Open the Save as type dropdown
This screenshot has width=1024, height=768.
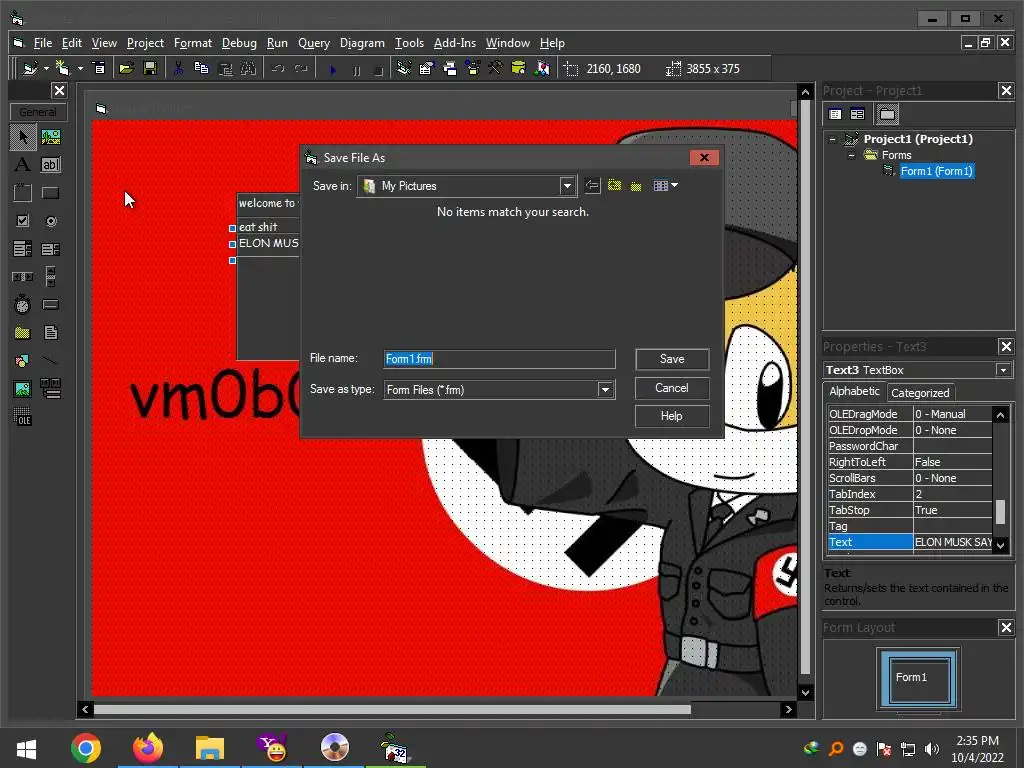[605, 390]
